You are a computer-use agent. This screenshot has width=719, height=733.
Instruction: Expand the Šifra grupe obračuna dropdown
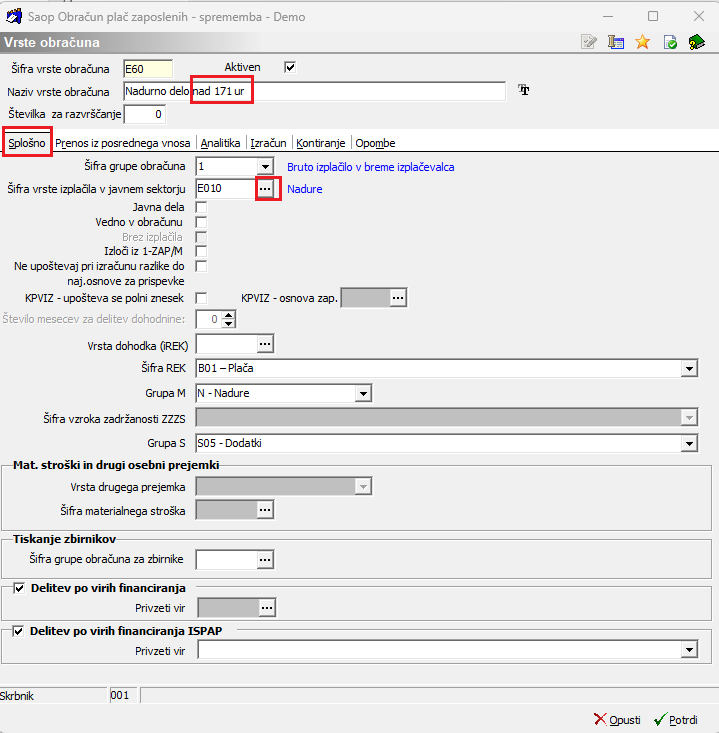[265, 166]
